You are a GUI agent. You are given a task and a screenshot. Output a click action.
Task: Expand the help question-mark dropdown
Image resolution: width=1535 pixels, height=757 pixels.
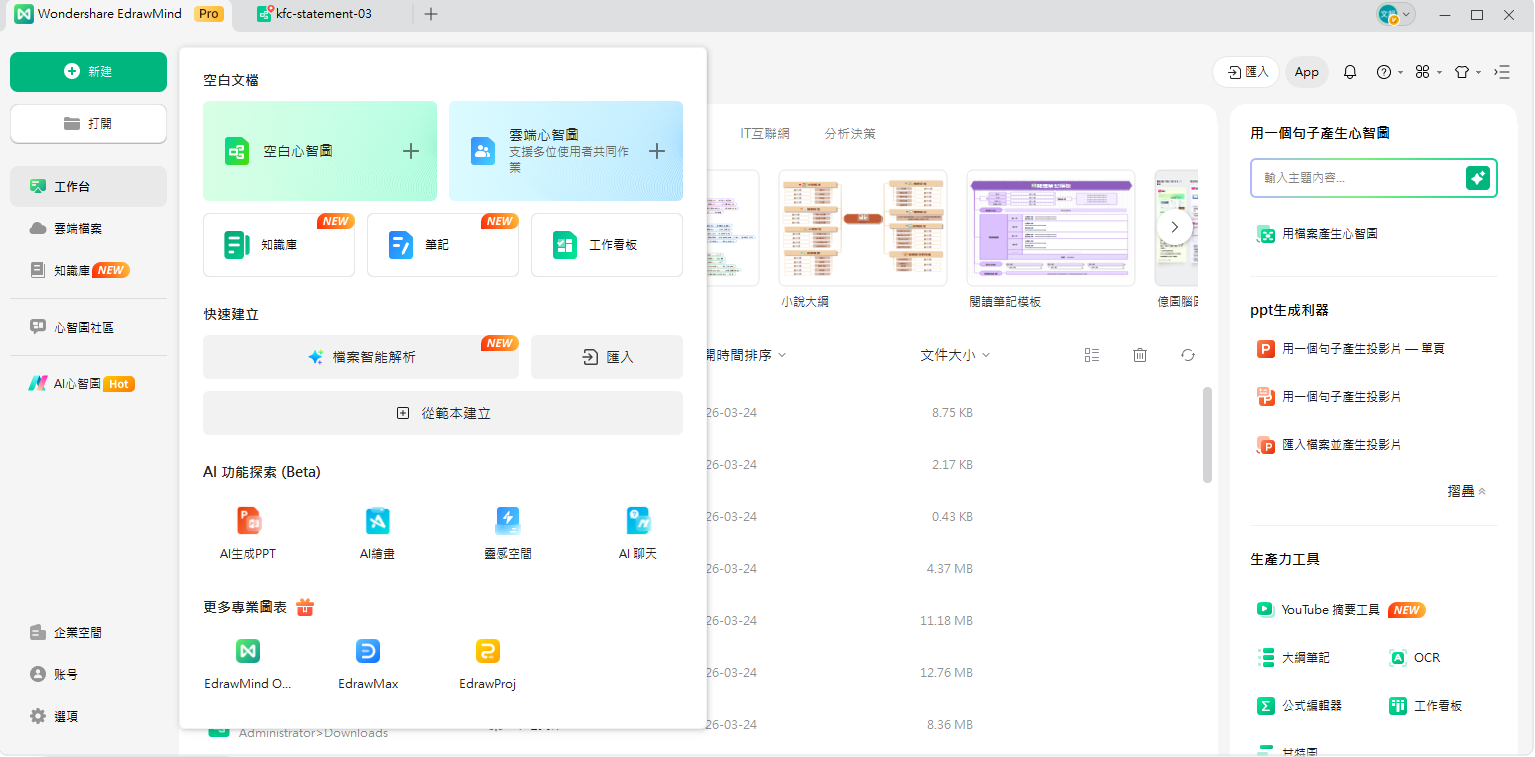tap(1386, 71)
